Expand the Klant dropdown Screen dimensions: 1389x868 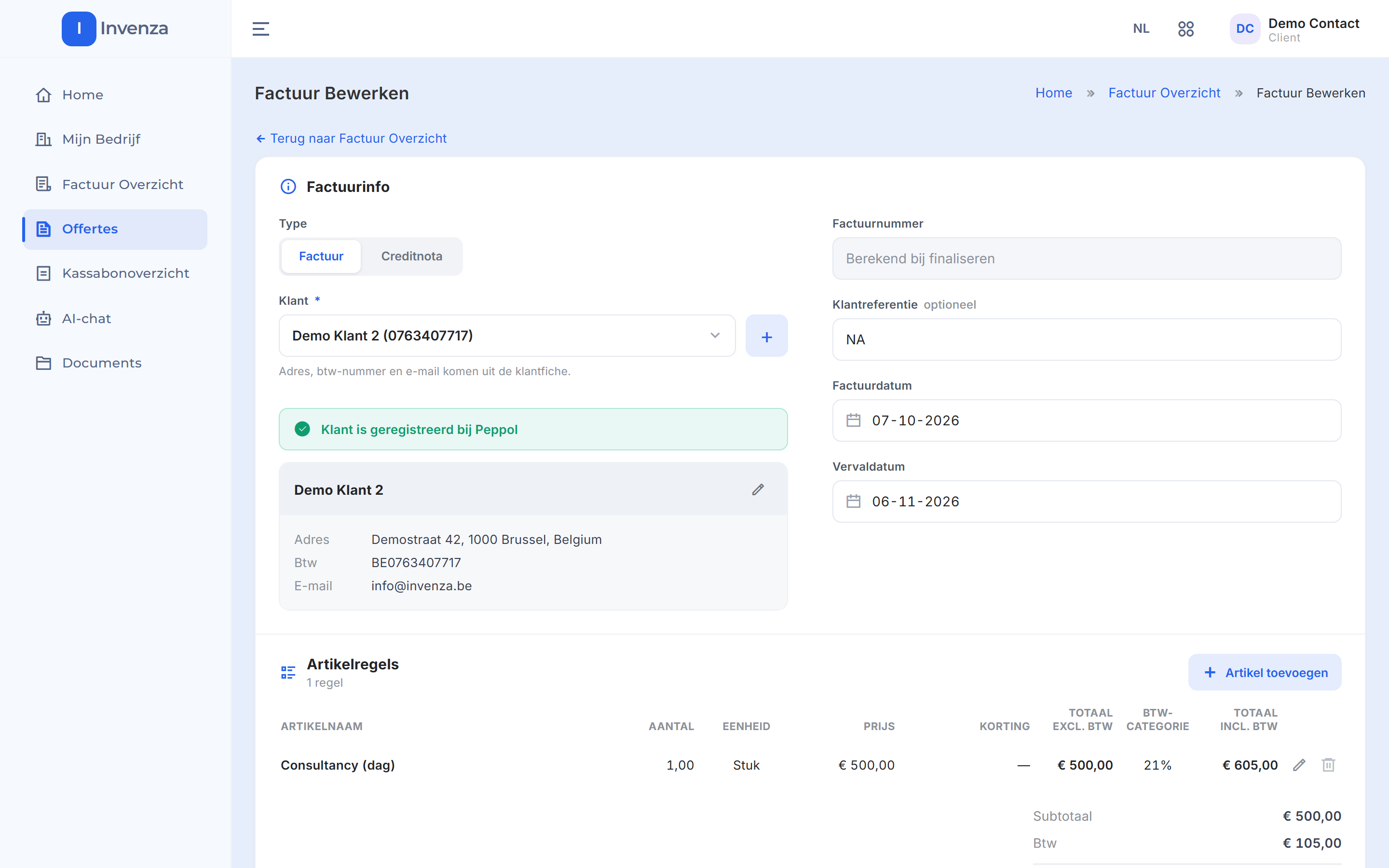(507, 336)
